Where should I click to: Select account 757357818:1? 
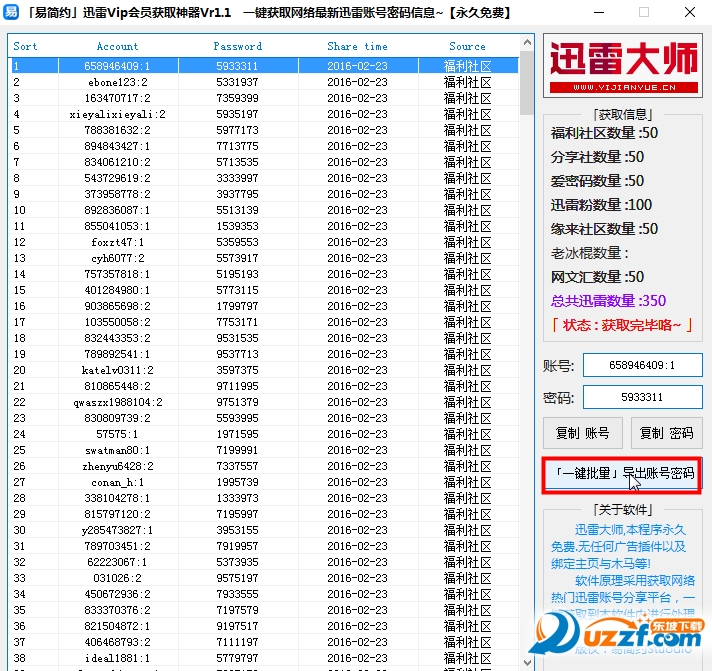click(x=117, y=274)
